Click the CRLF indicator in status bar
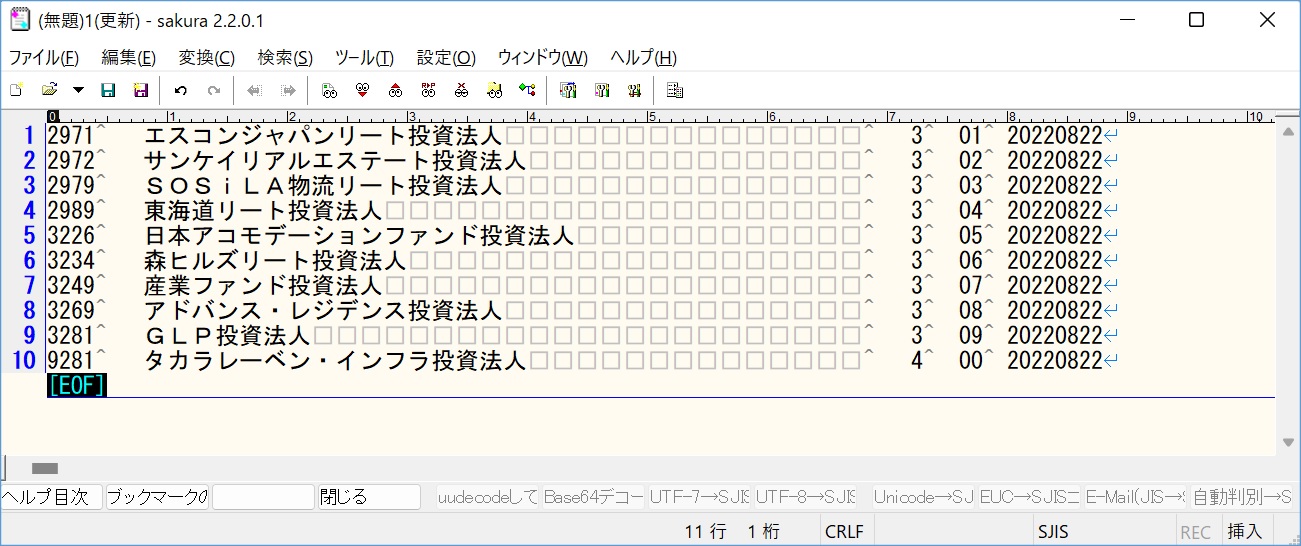The image size is (1301, 546). coord(845,532)
